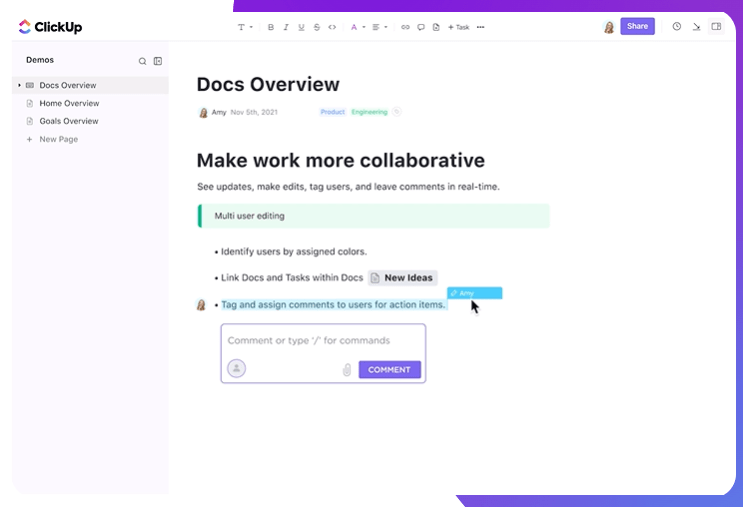Click the Goals Overview page icon

coord(30,121)
